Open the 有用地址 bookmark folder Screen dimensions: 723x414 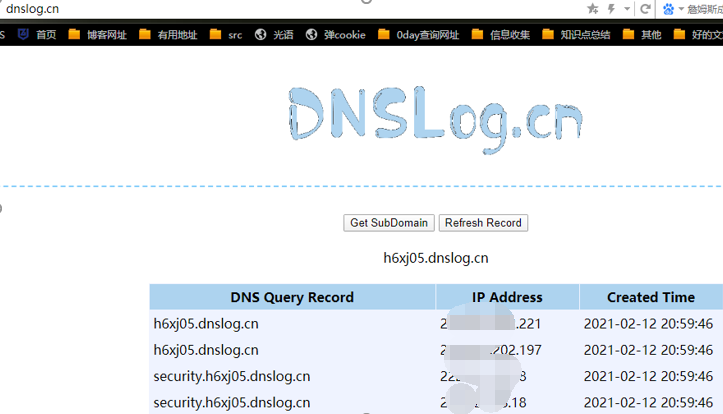coord(168,35)
